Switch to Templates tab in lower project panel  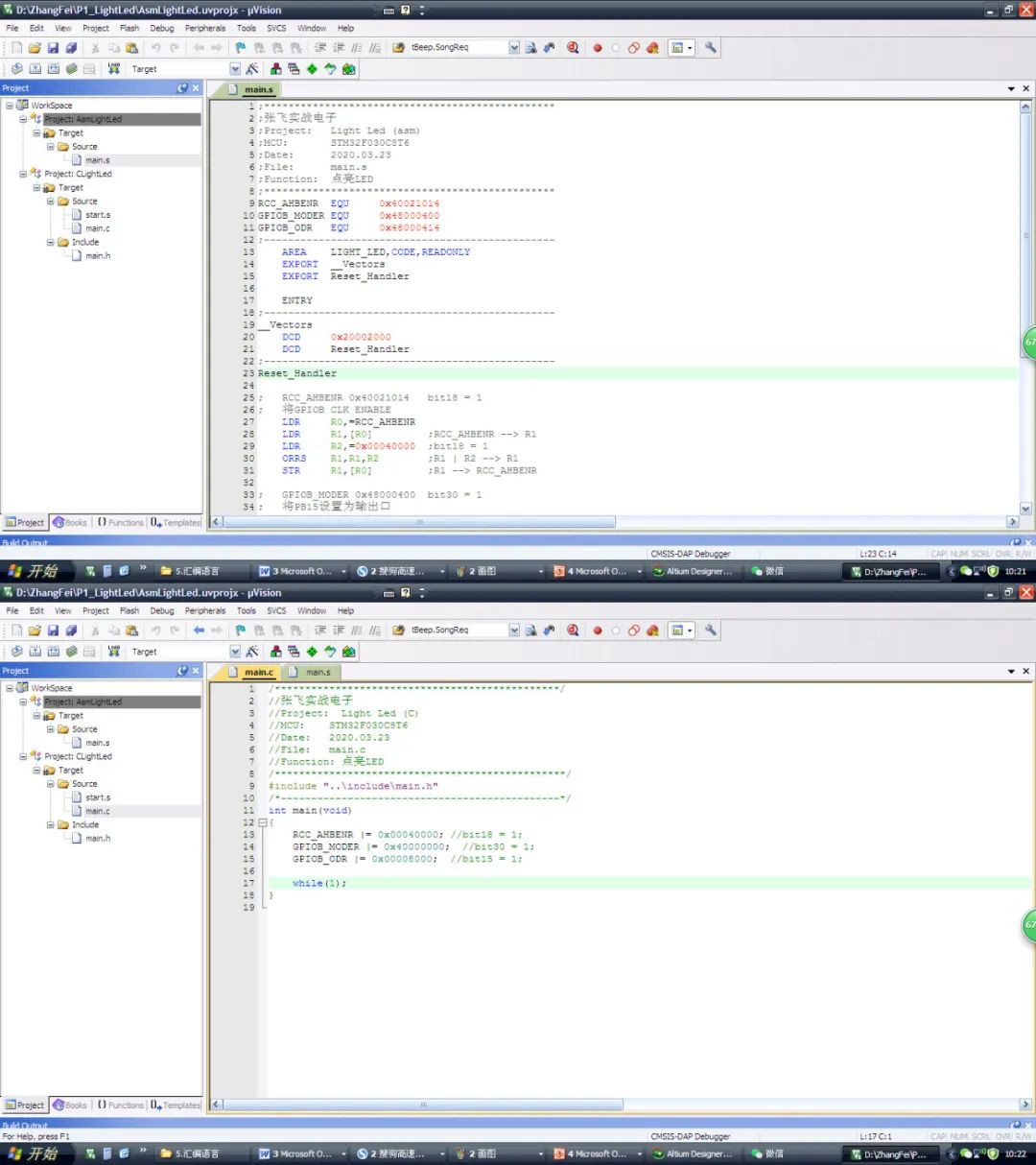point(176,1106)
